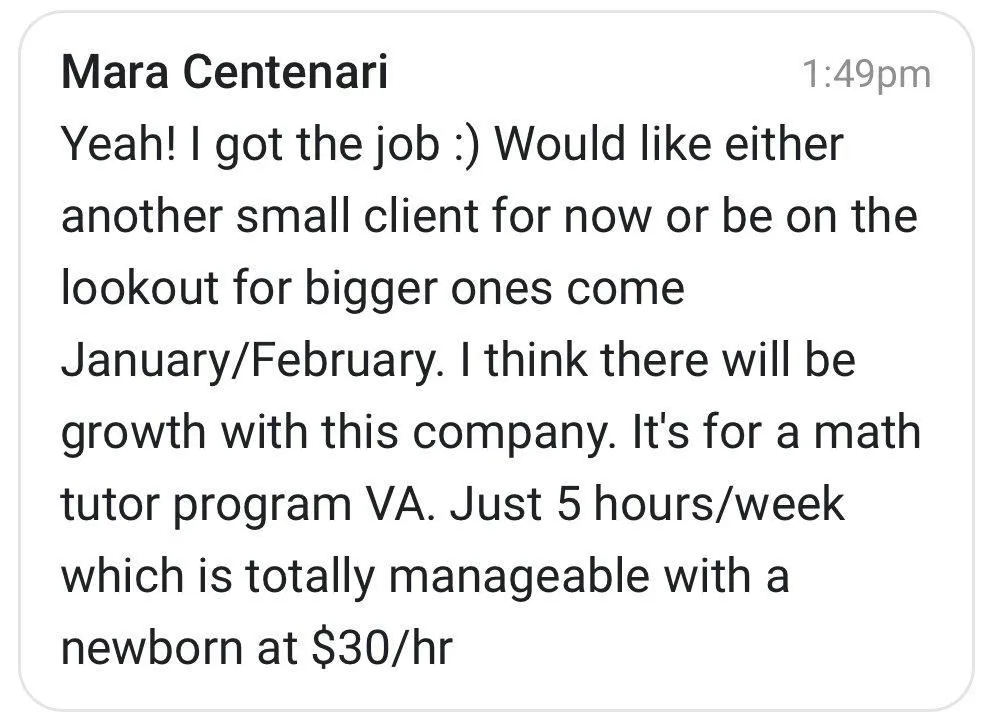
Task: Click the 1:49pm message timestamp
Action: click(866, 74)
